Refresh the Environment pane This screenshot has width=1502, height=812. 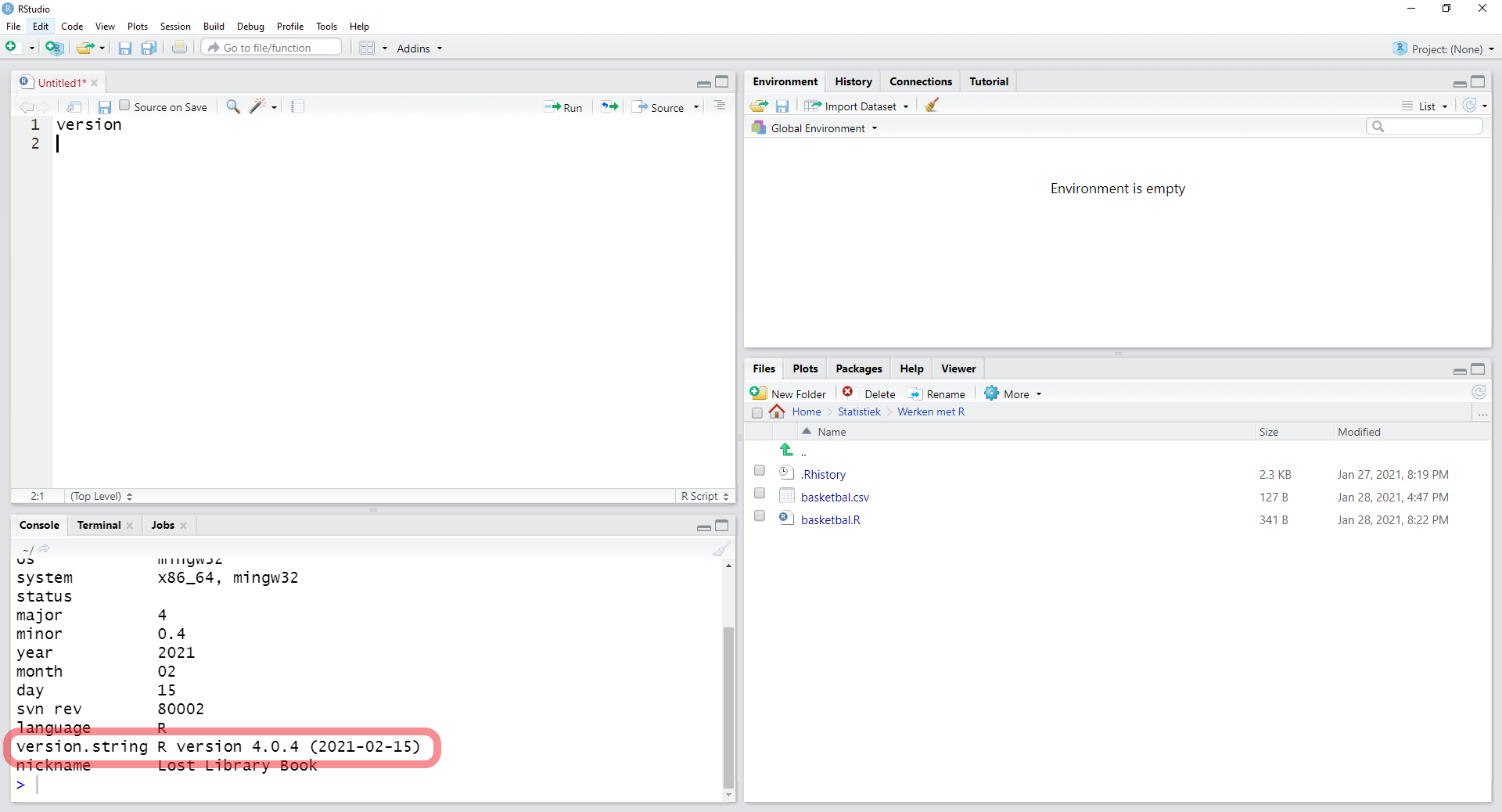coord(1470,105)
